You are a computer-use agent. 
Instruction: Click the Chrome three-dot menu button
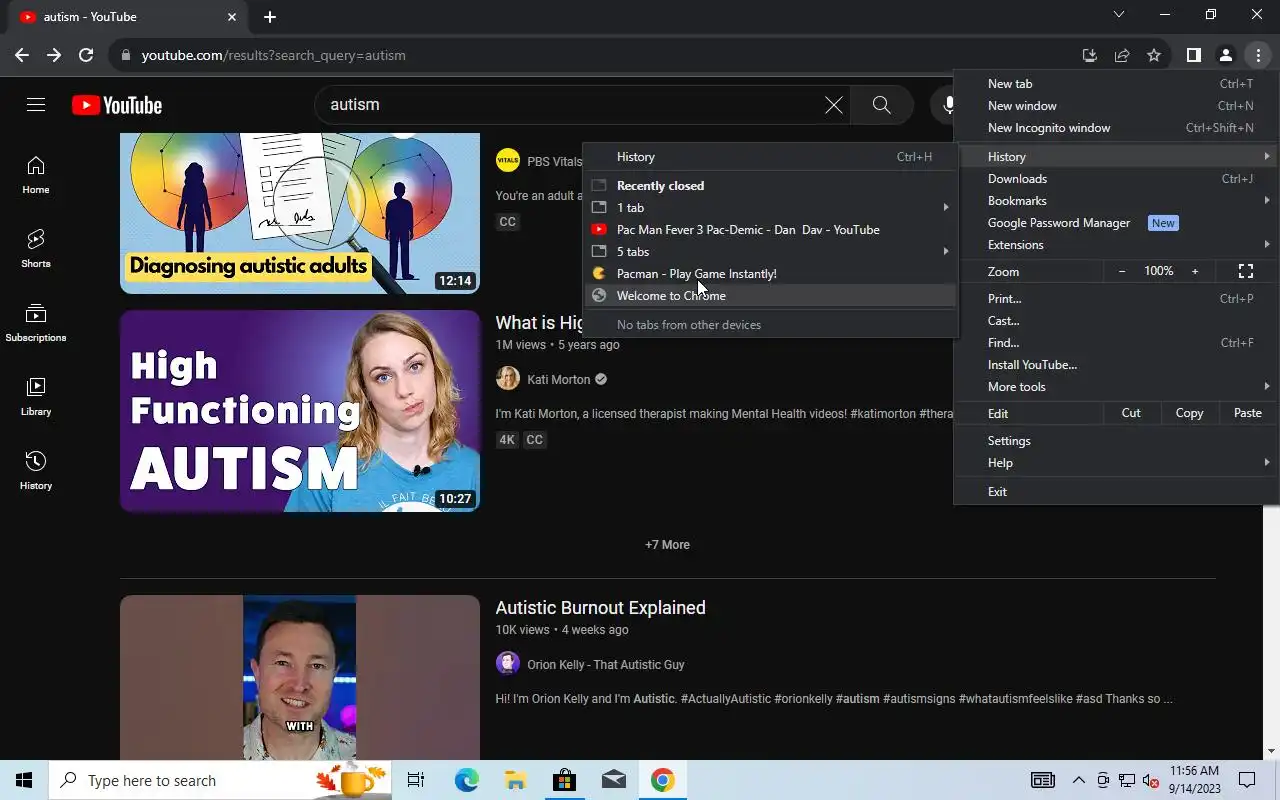[x=1258, y=55]
